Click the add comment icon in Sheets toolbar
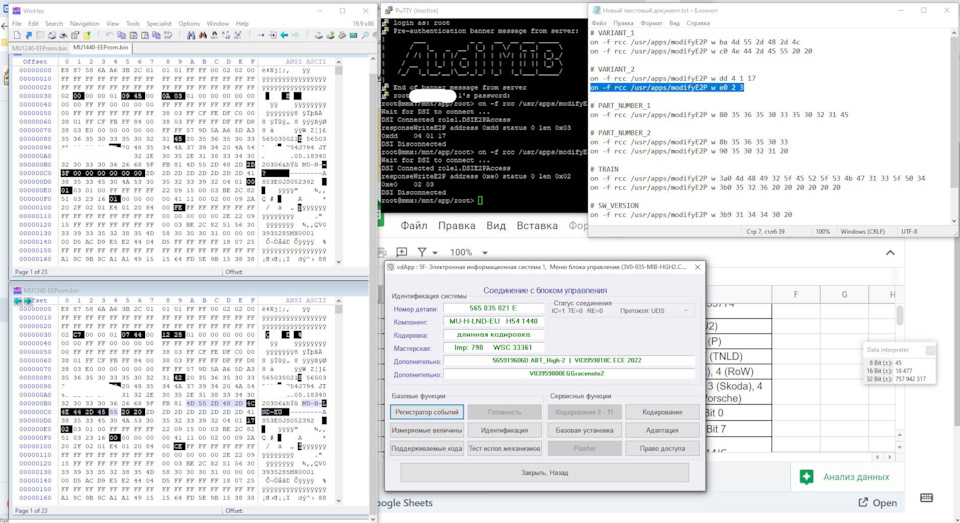This screenshot has height=523, width=960. coord(402,252)
